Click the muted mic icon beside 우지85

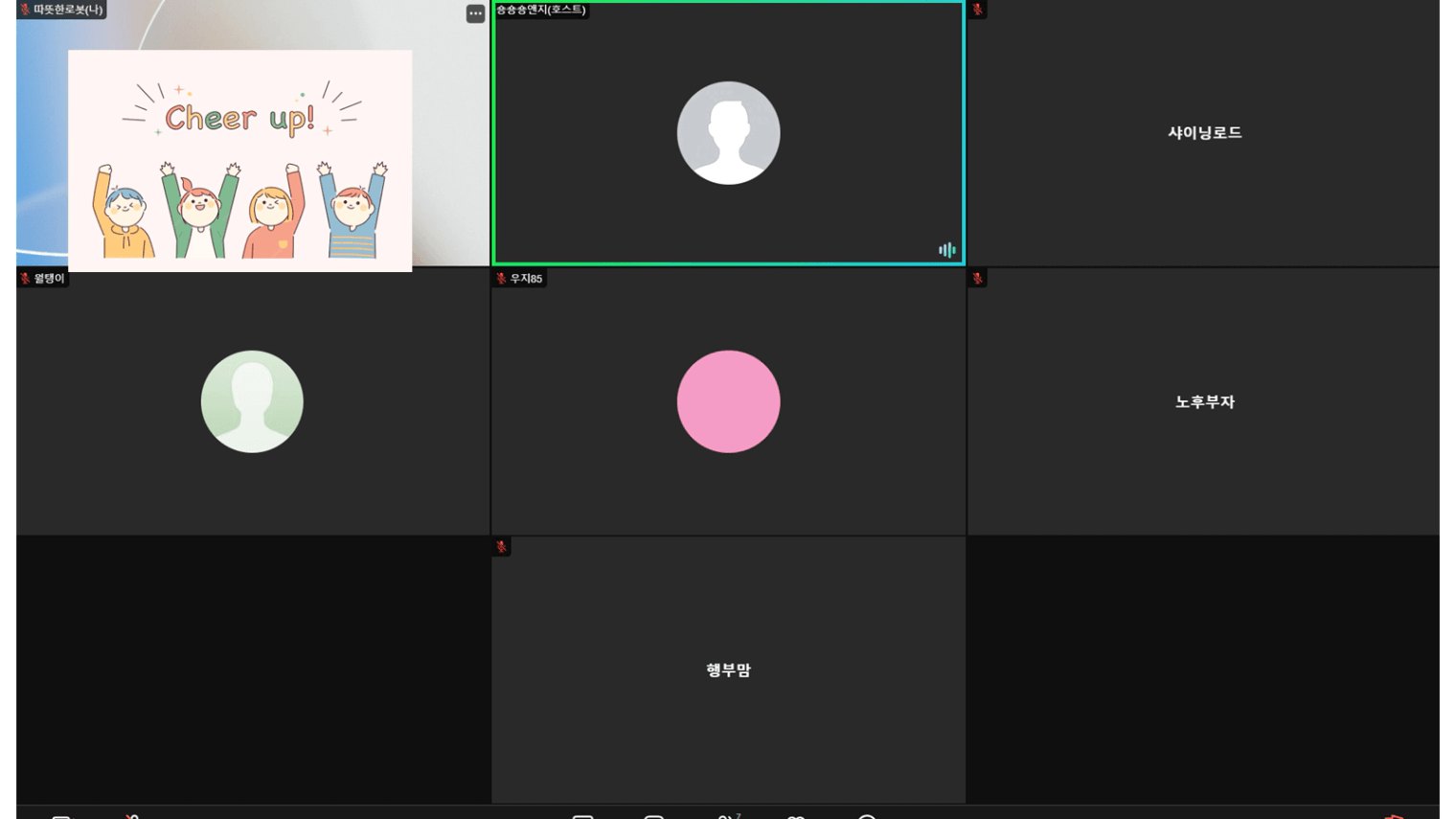[501, 279]
